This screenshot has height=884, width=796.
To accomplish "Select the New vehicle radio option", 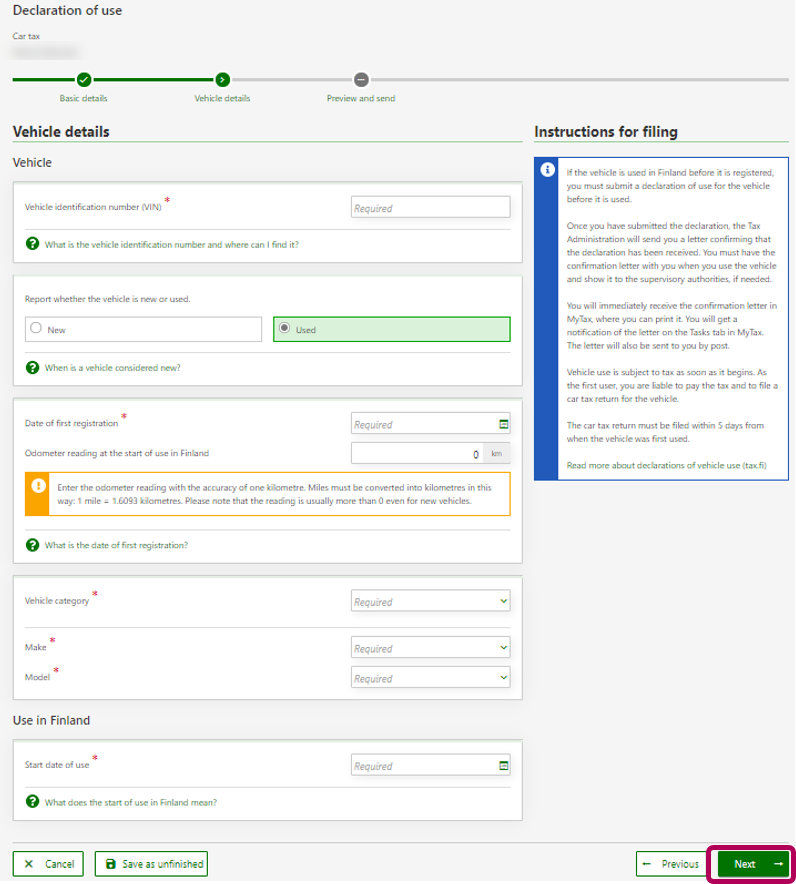I will [37, 328].
